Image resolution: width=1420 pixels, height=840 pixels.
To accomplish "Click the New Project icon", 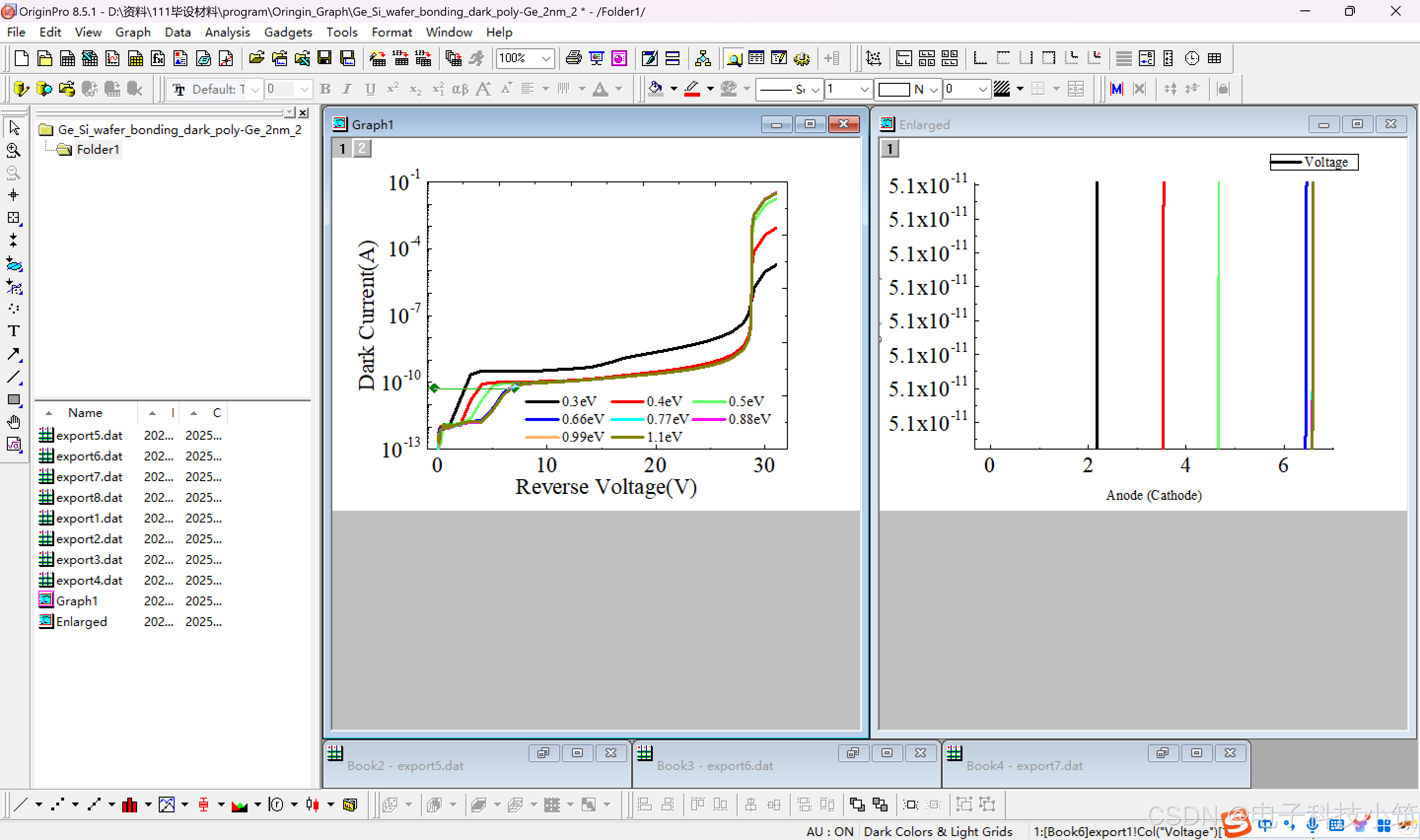I will [22, 58].
